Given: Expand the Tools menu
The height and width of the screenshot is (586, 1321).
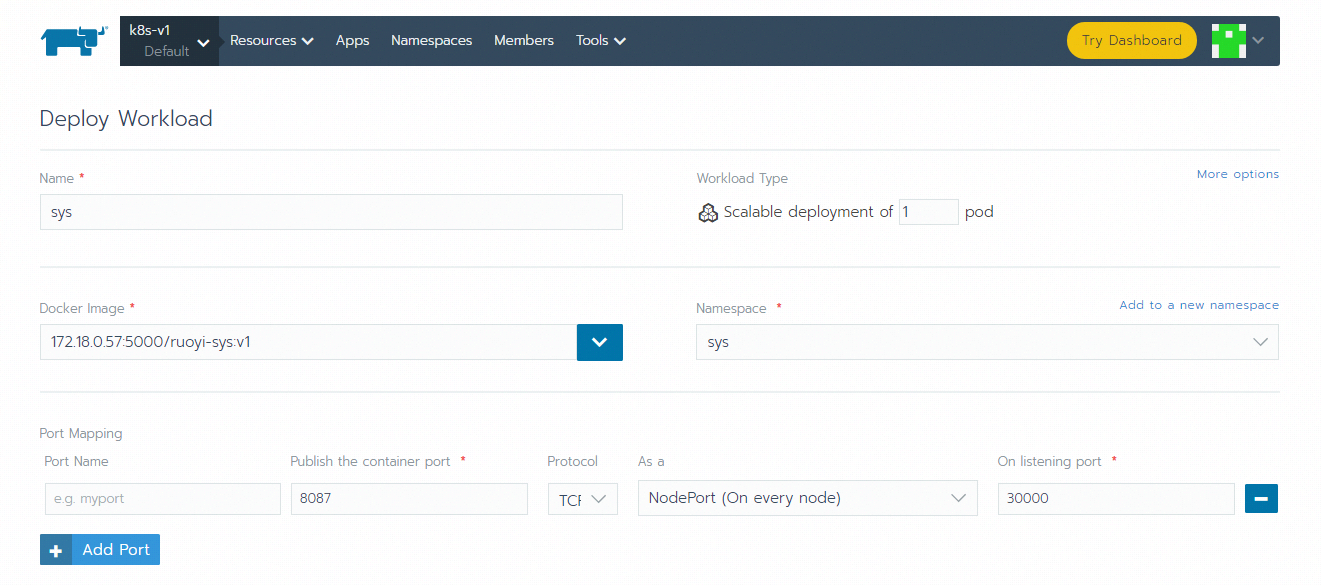Looking at the screenshot, I should coord(600,41).
